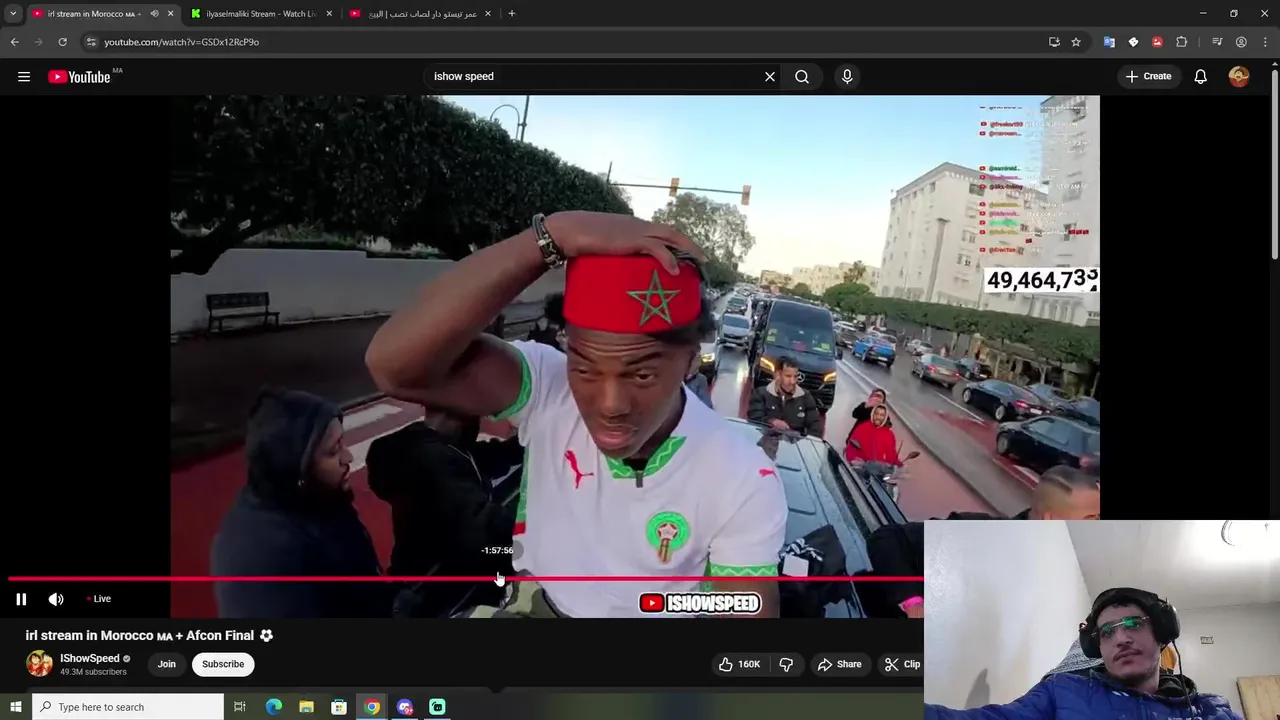Click the 49.3M subscribers text
1280x720 pixels.
[93, 672]
